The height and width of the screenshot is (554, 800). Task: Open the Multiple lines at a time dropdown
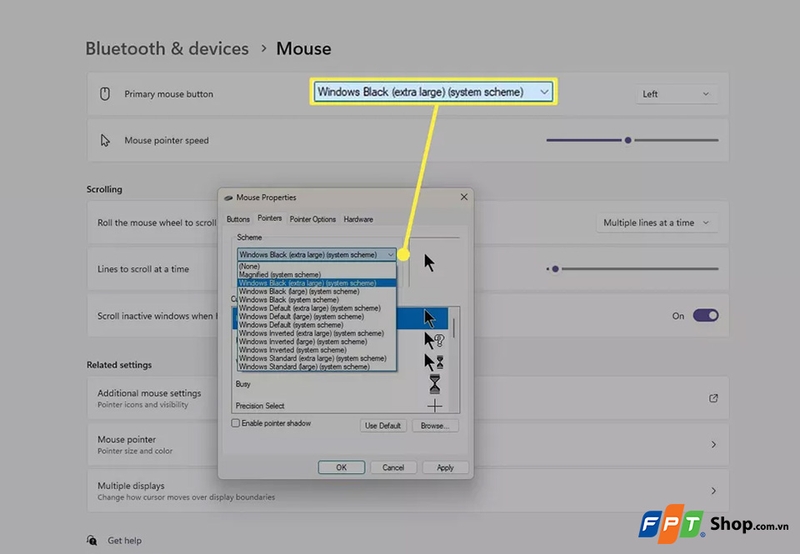point(657,222)
